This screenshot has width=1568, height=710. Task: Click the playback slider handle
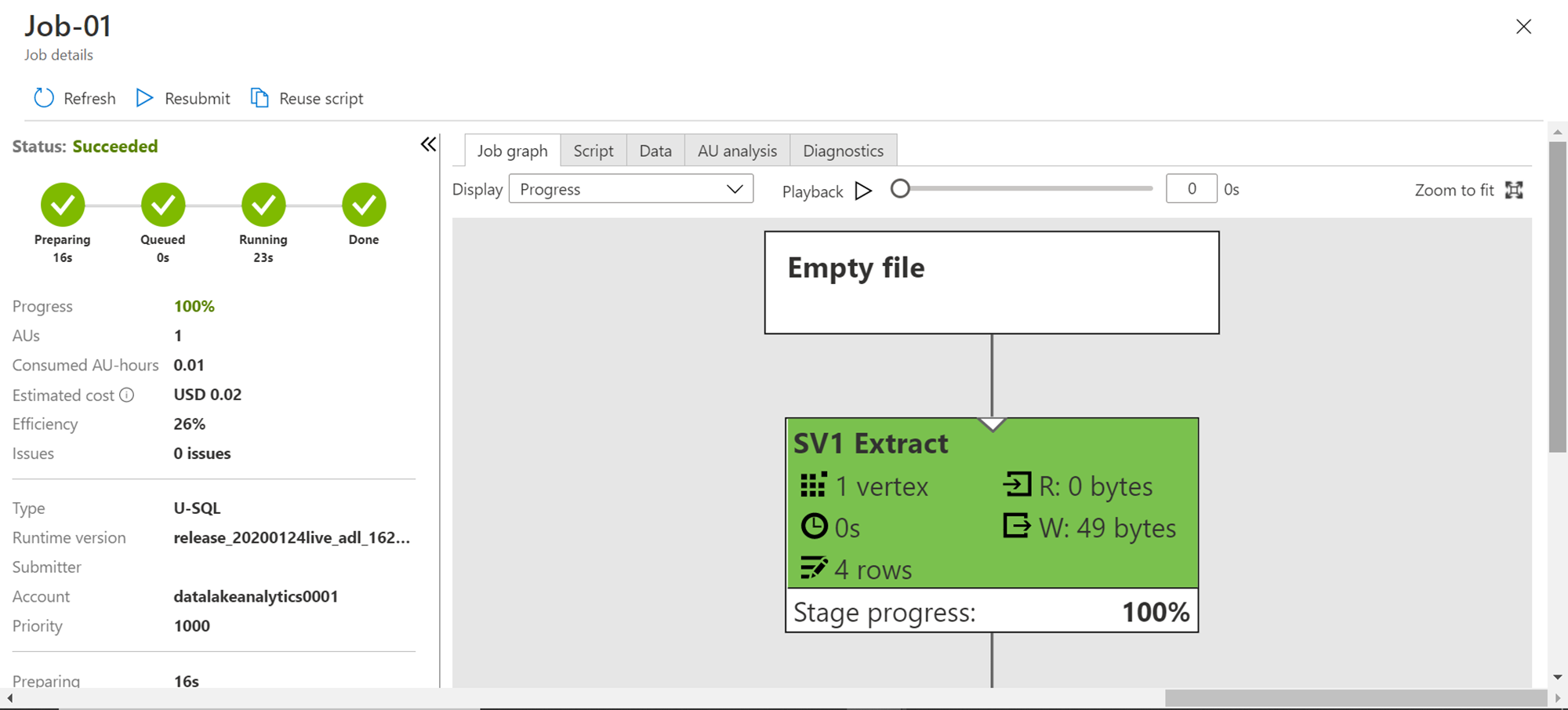tap(900, 189)
